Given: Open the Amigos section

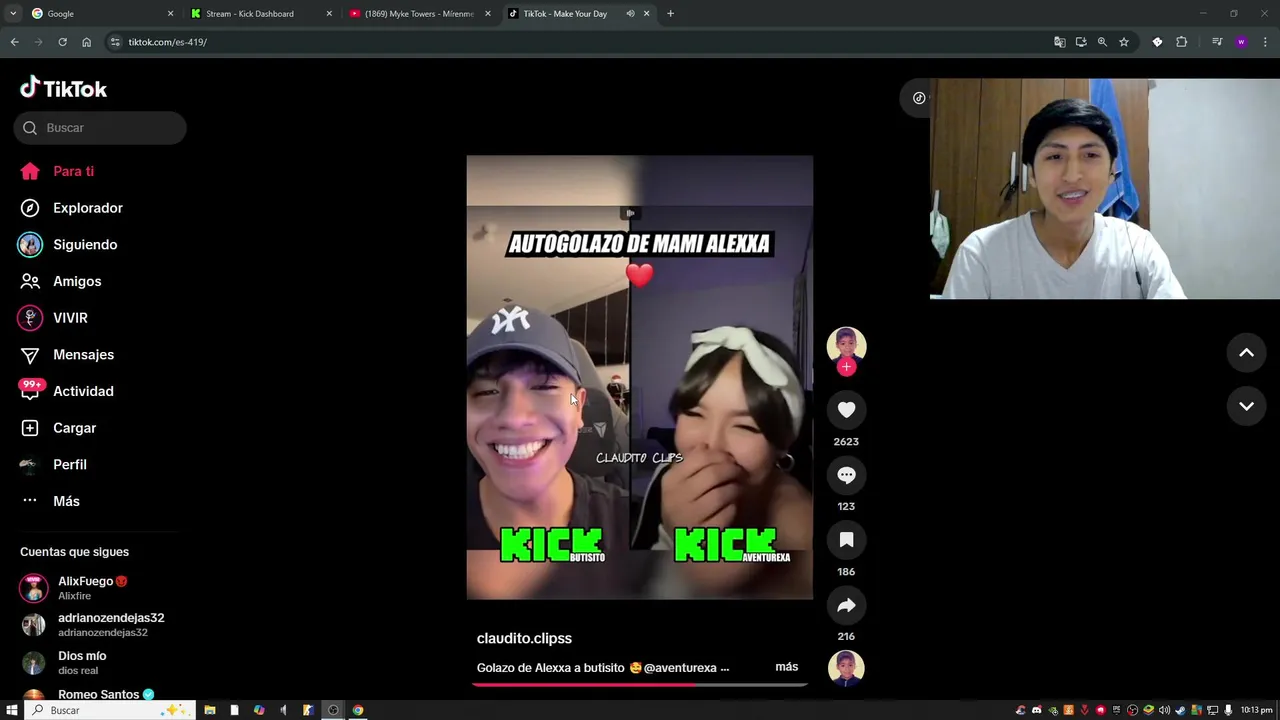Looking at the screenshot, I should click(x=60, y=281).
